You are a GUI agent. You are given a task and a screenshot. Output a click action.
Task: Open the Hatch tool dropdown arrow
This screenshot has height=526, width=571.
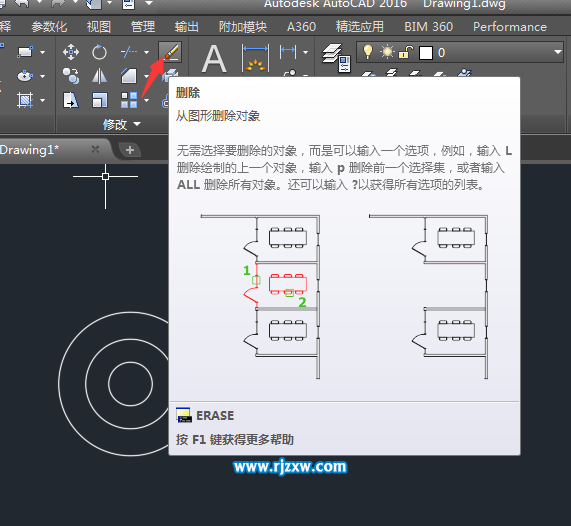(42, 100)
